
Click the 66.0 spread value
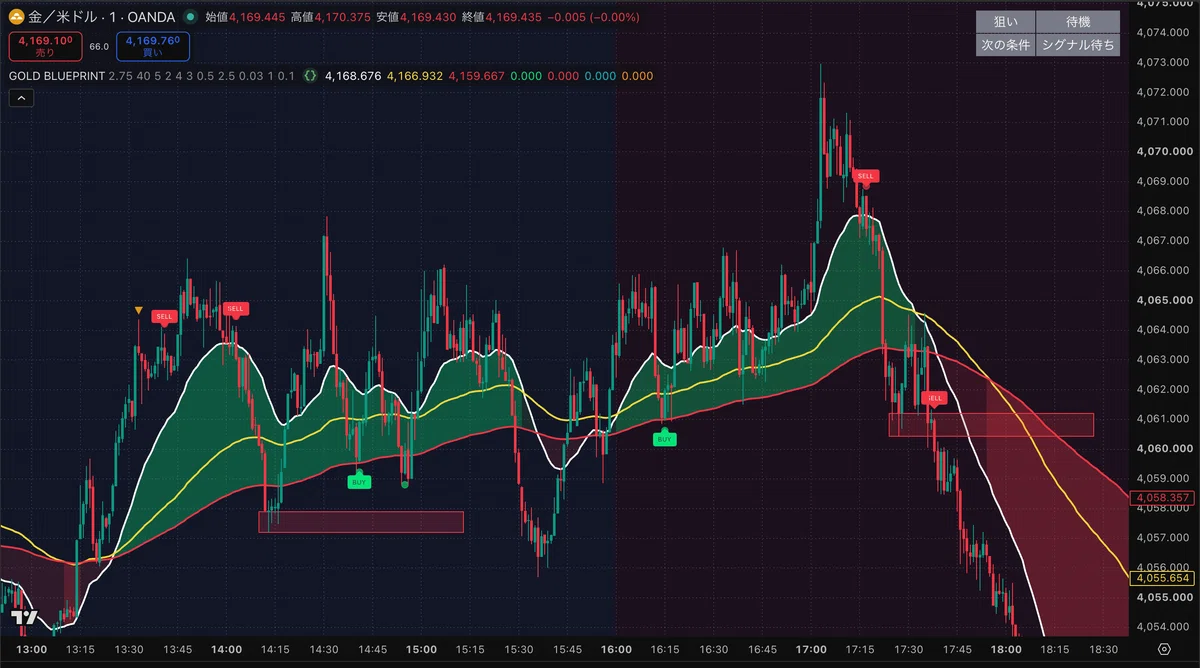click(99, 46)
